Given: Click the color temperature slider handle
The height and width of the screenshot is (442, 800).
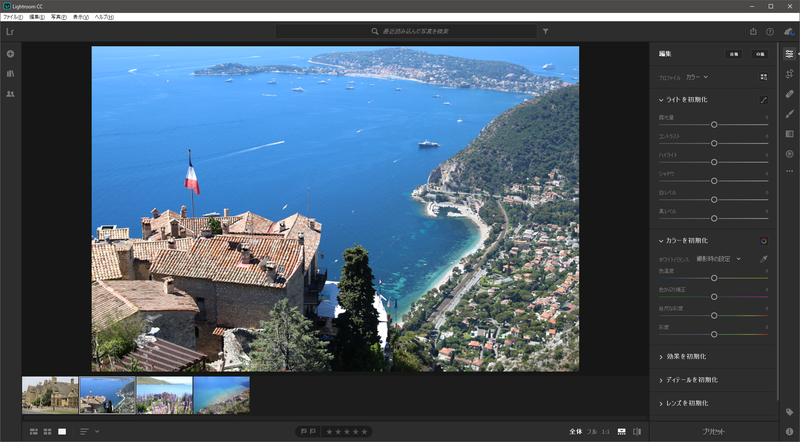Looking at the screenshot, I should 714,278.
